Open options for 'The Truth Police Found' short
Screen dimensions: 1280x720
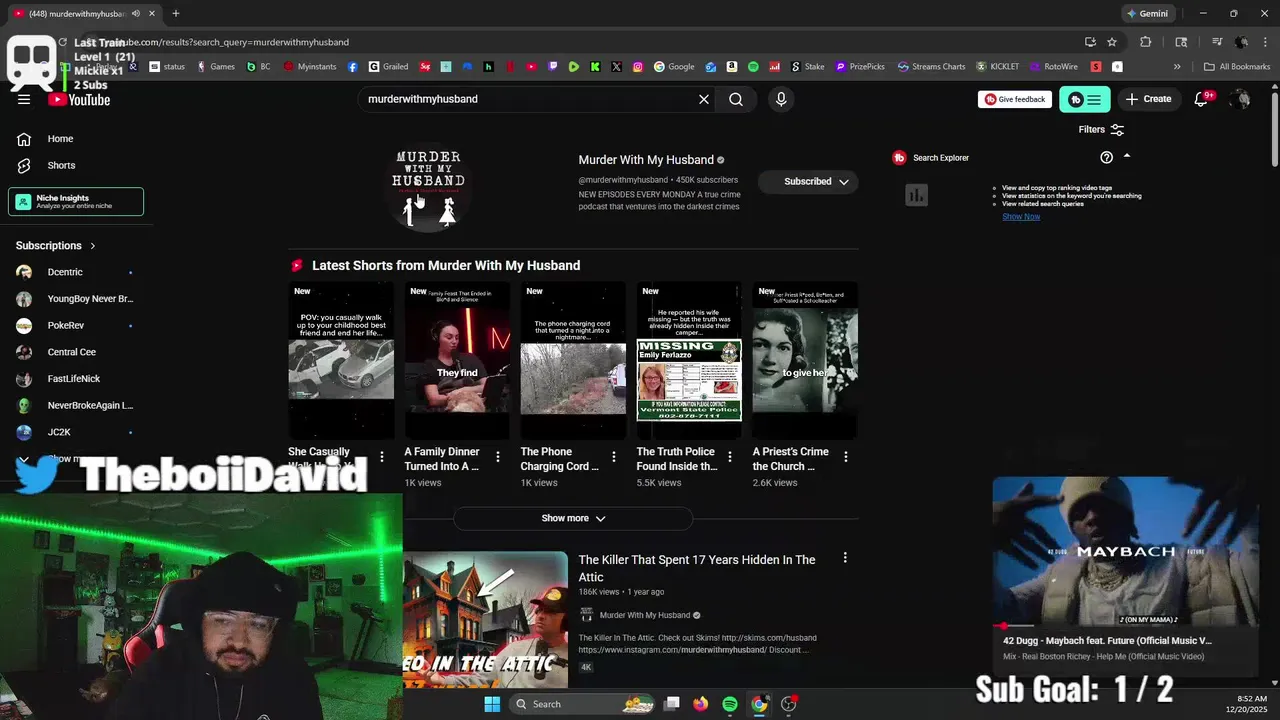pos(729,457)
